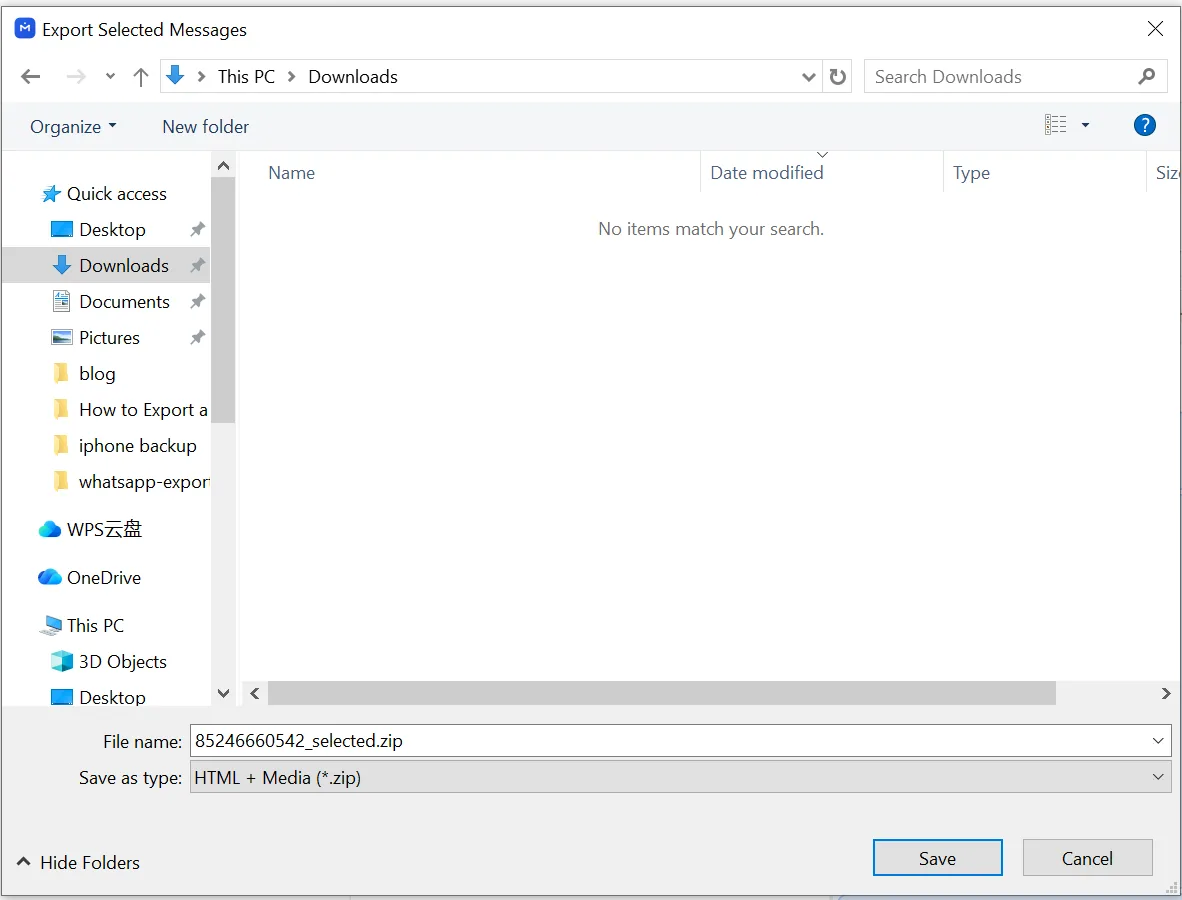Click the change view layout icon

pos(1055,125)
